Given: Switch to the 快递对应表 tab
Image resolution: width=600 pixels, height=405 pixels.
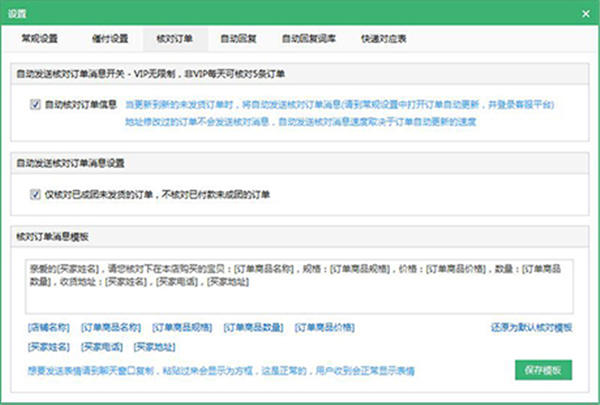Looking at the screenshot, I should 384,39.
